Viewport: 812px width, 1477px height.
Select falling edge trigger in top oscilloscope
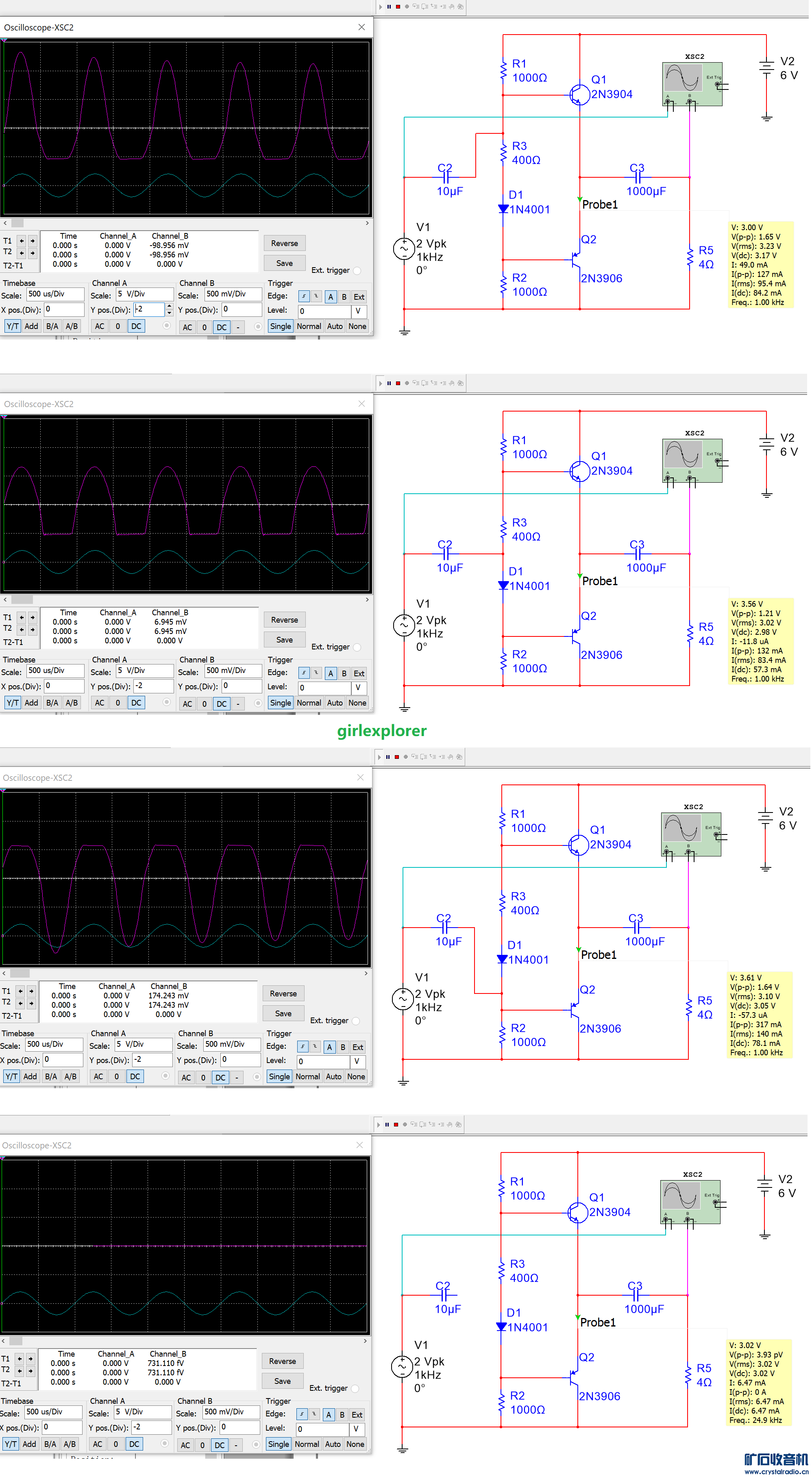(x=316, y=296)
